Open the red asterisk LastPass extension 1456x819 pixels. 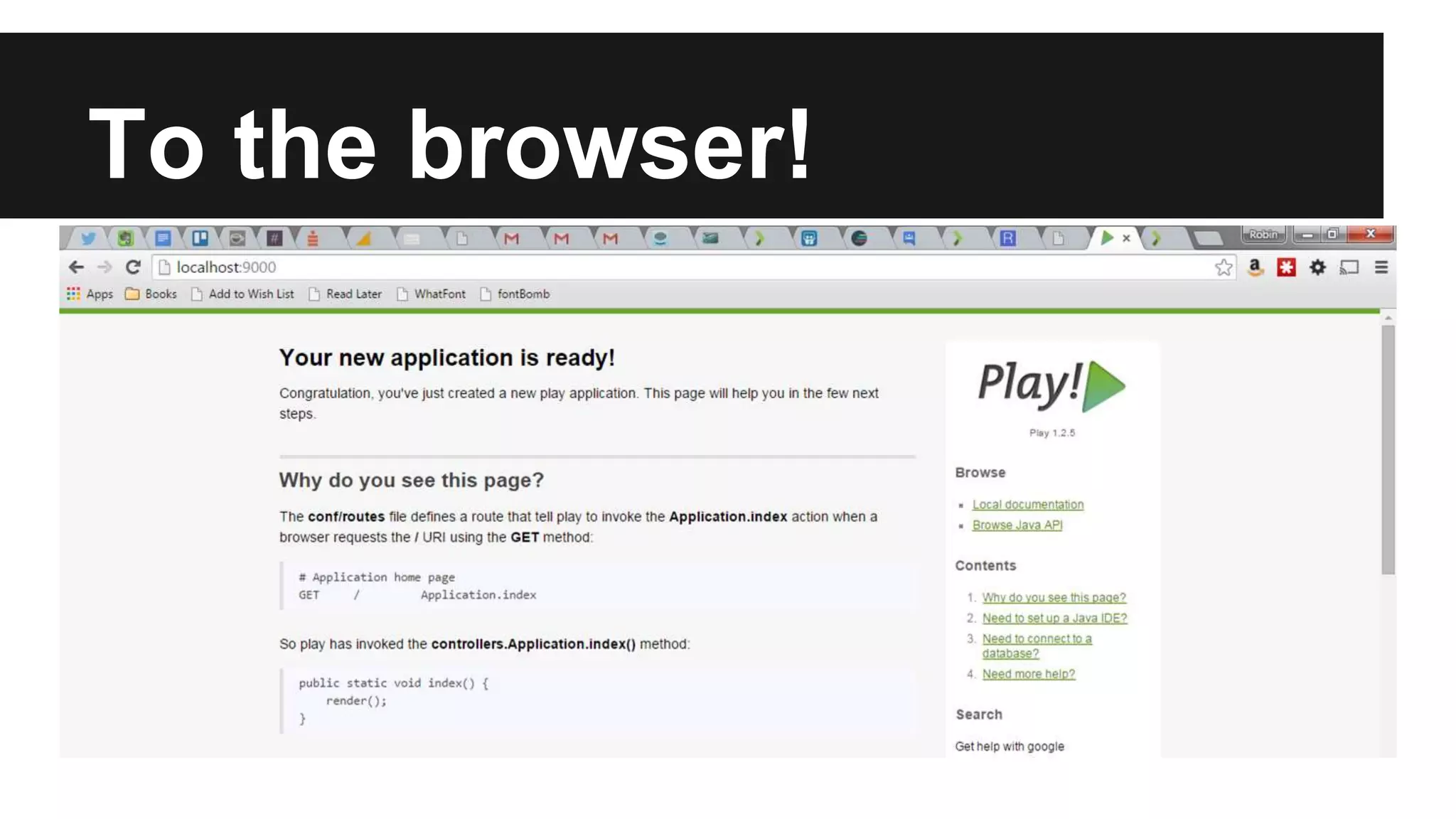1286,267
